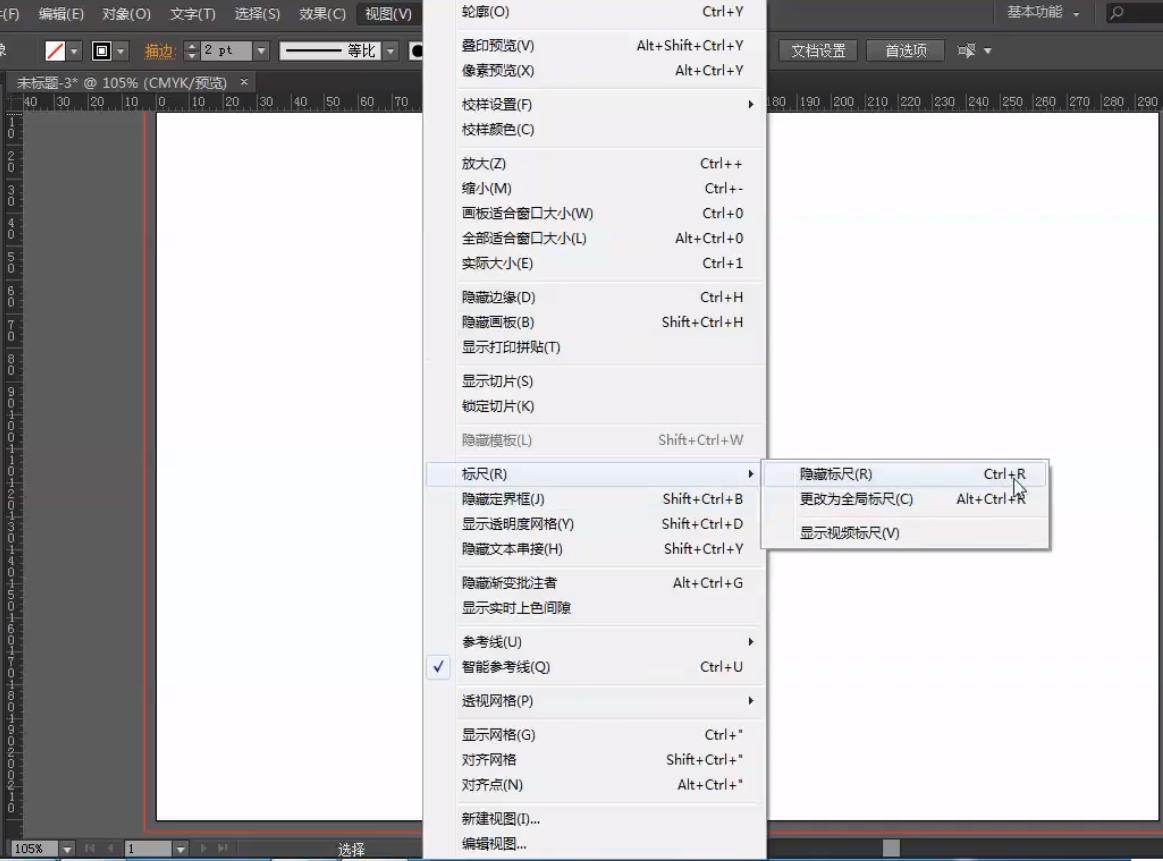The height and width of the screenshot is (861, 1163).
Task: Click the first artboard navigation icon
Action: 90,849
